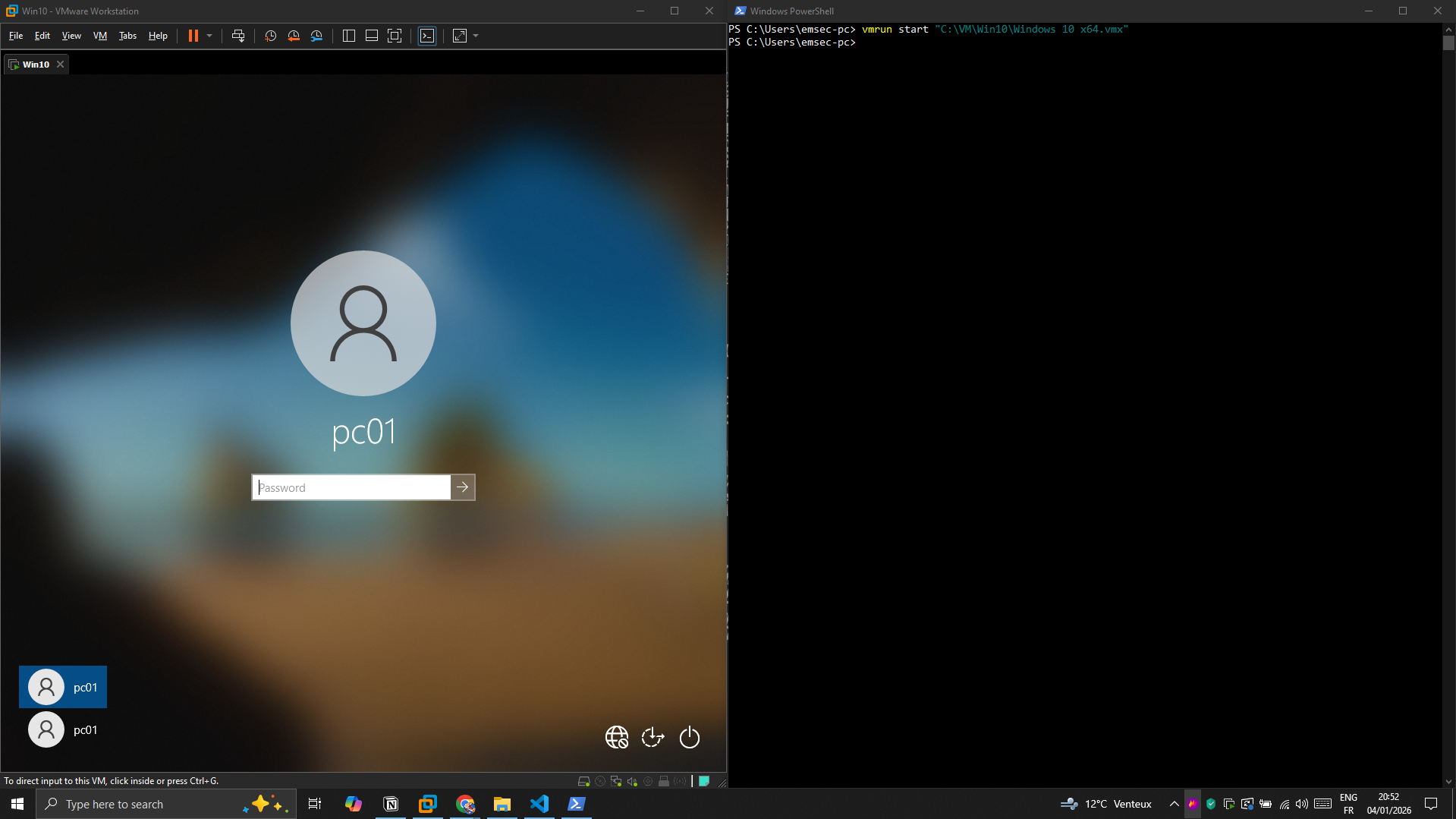1456x819 pixels.
Task: Submit password with the arrow button
Action: [463, 487]
